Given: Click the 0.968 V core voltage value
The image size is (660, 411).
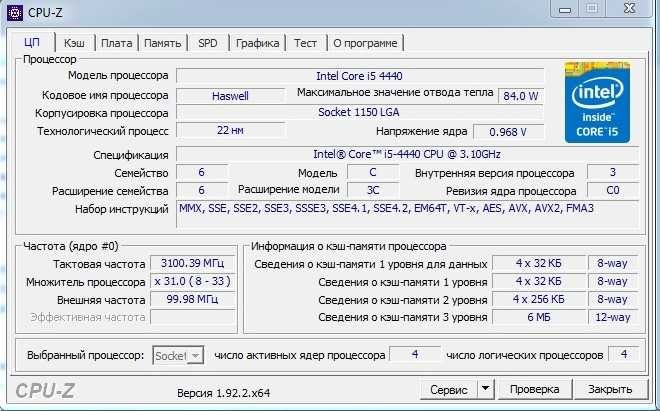Looking at the screenshot, I should 508,132.
